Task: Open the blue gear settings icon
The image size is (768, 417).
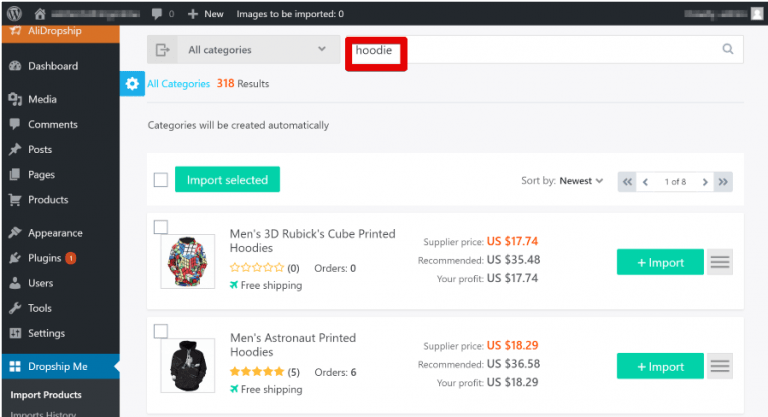Action: coord(132,84)
